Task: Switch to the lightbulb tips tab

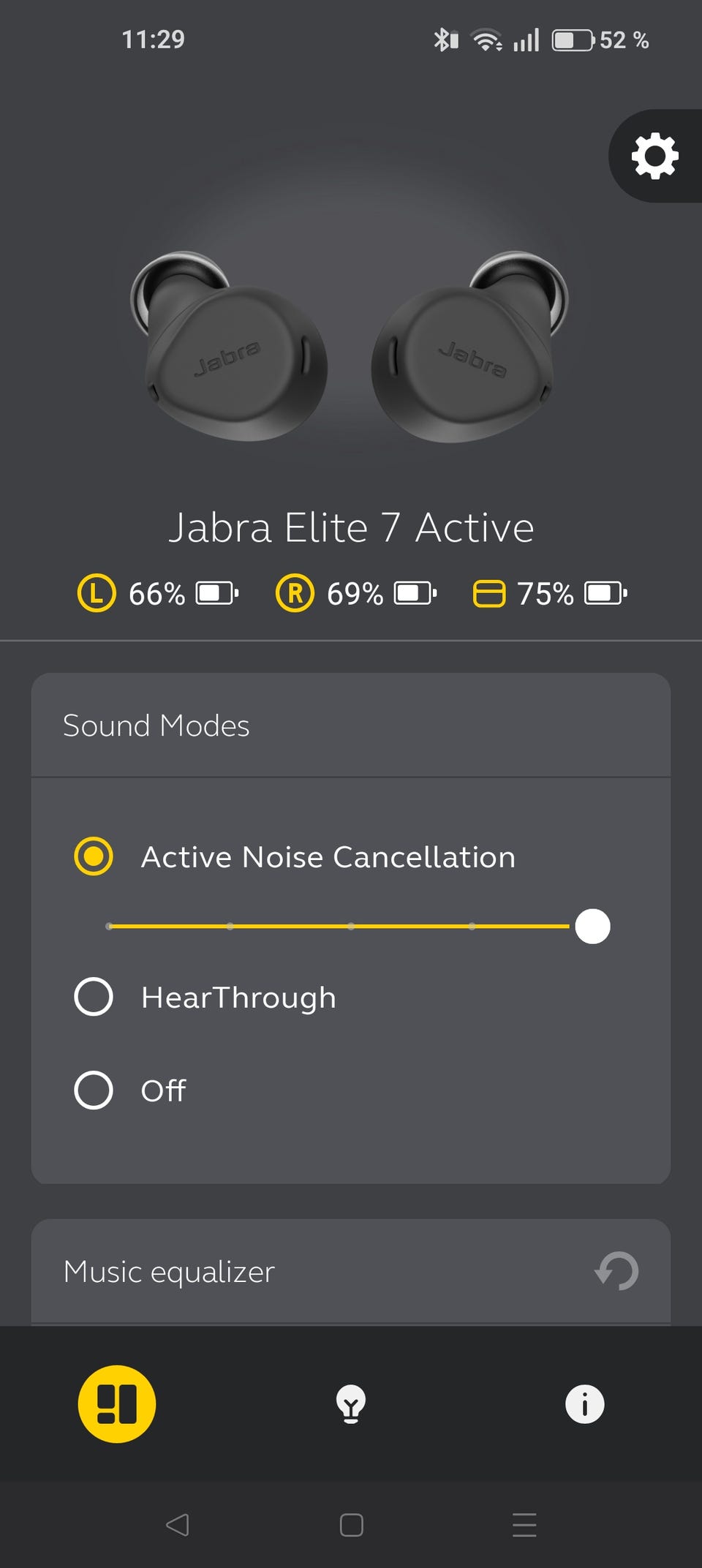Action: 351,1404
